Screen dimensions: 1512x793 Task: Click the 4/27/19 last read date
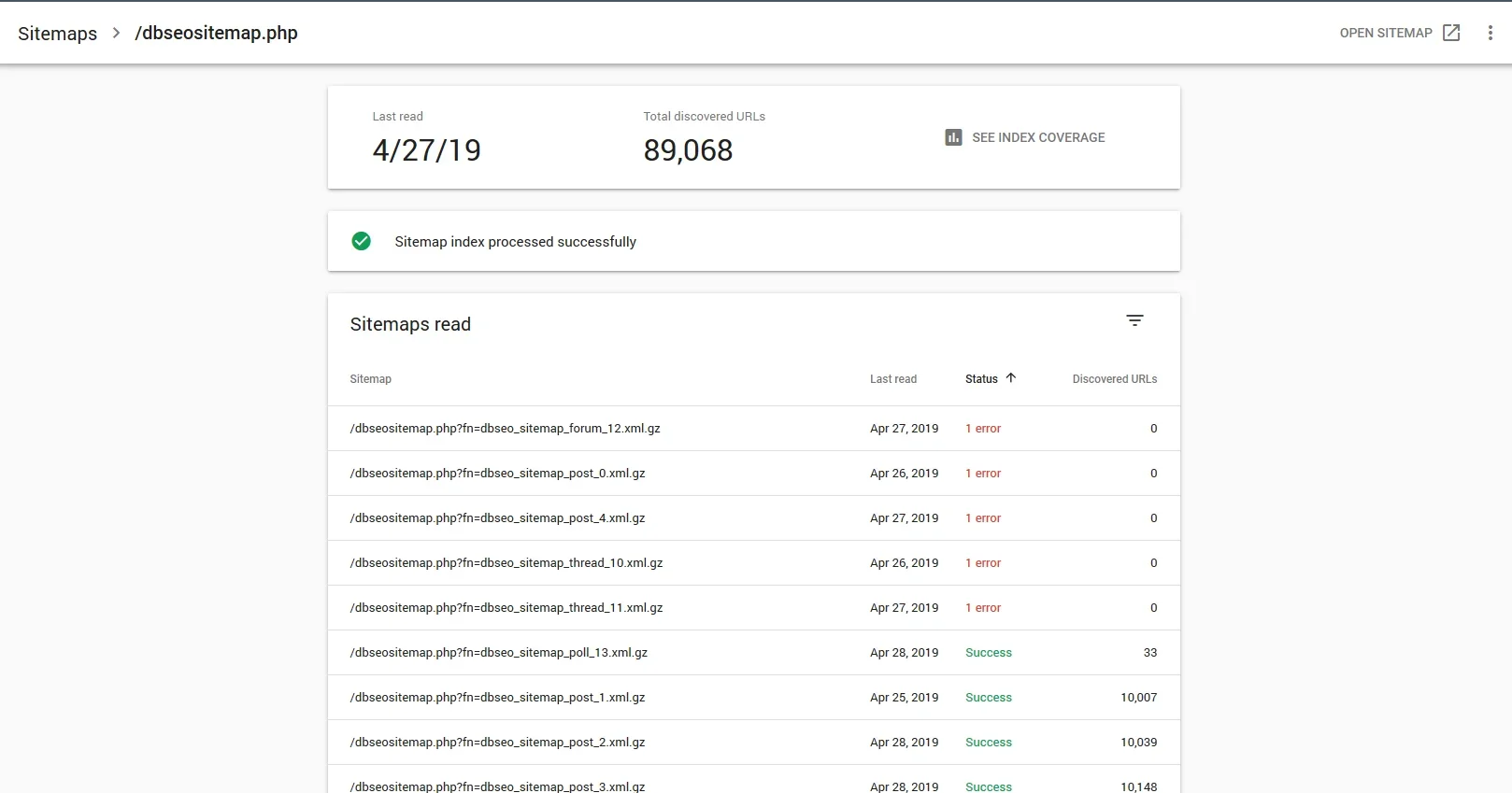coord(426,150)
